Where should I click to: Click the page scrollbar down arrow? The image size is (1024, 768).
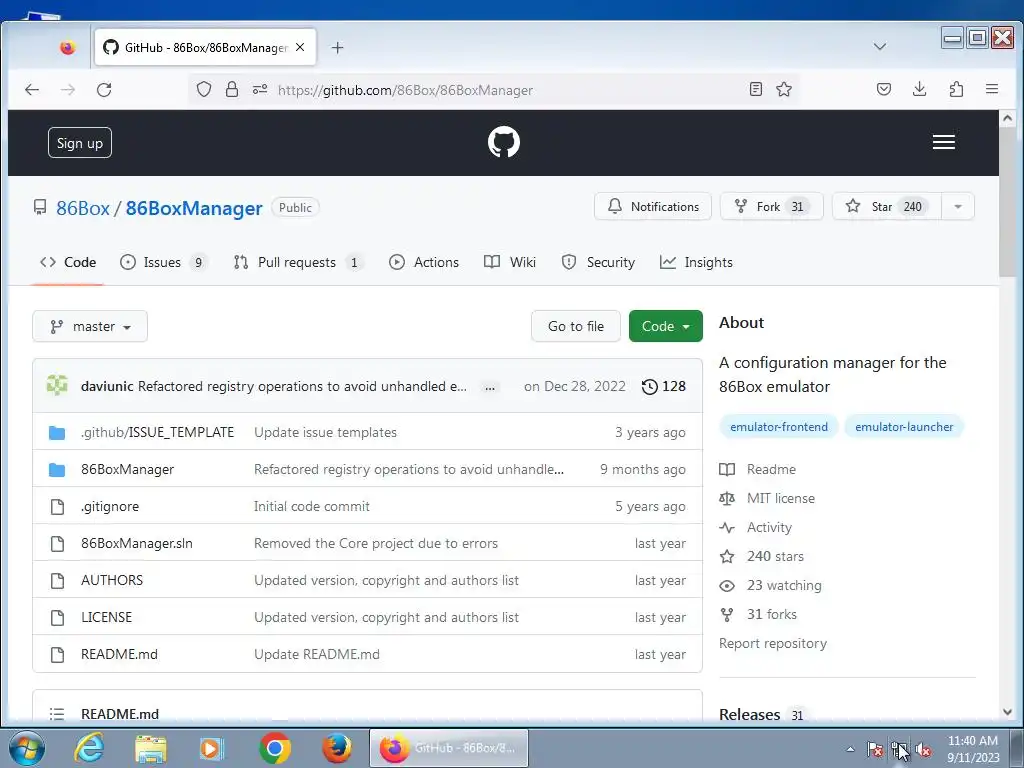(1007, 712)
